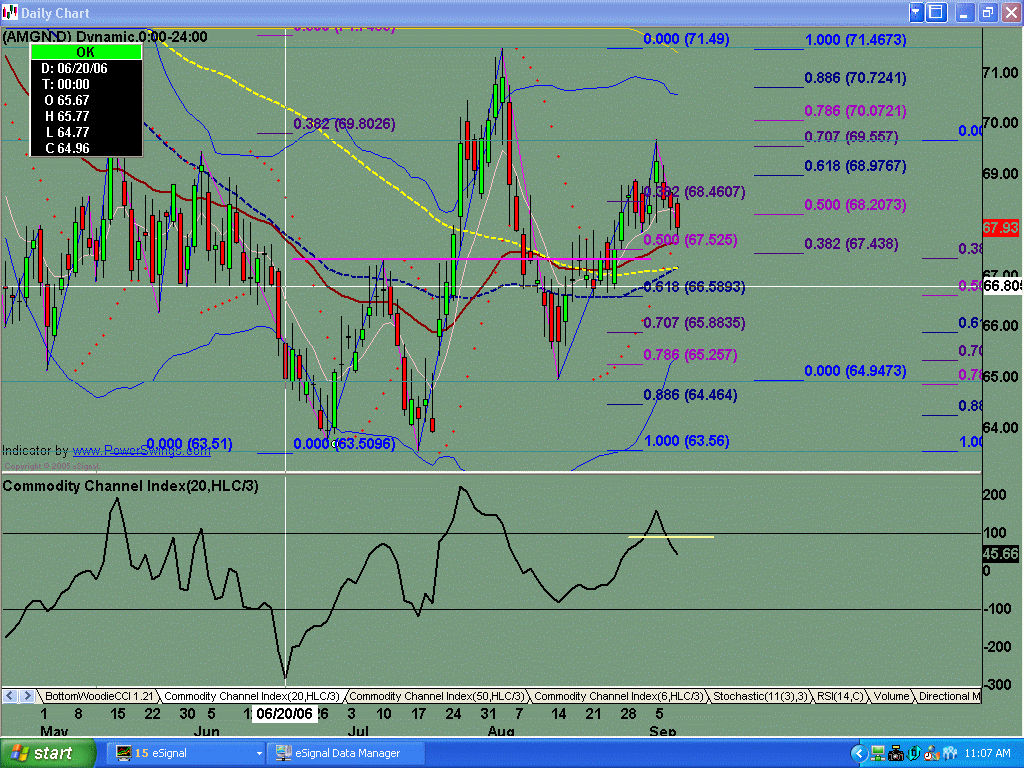Open the Directional M tab
The width and height of the screenshot is (1024, 768).
pos(949,696)
